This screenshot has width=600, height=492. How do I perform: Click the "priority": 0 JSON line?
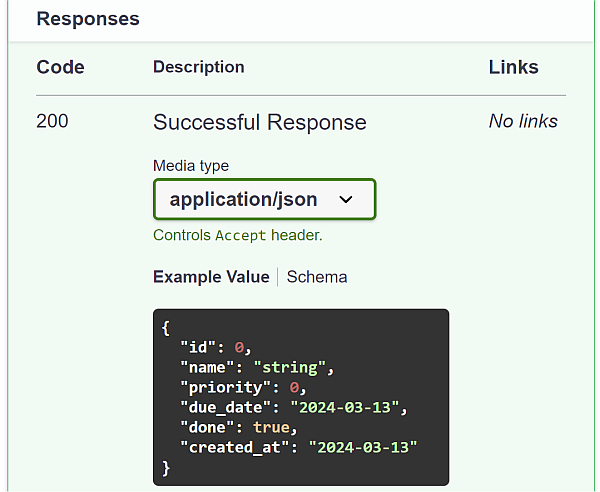point(243,388)
